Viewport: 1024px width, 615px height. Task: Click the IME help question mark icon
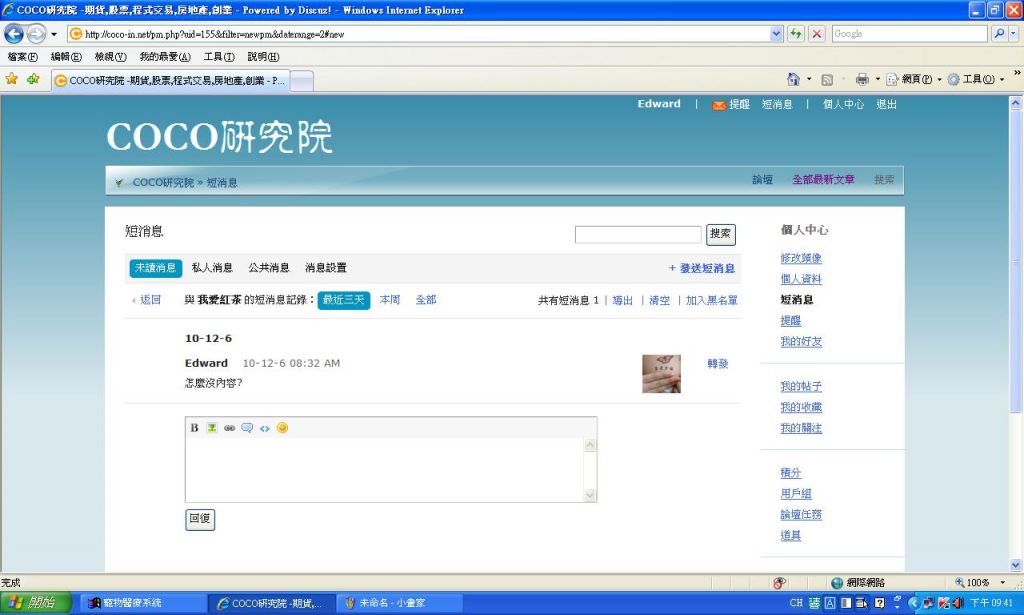(879, 603)
